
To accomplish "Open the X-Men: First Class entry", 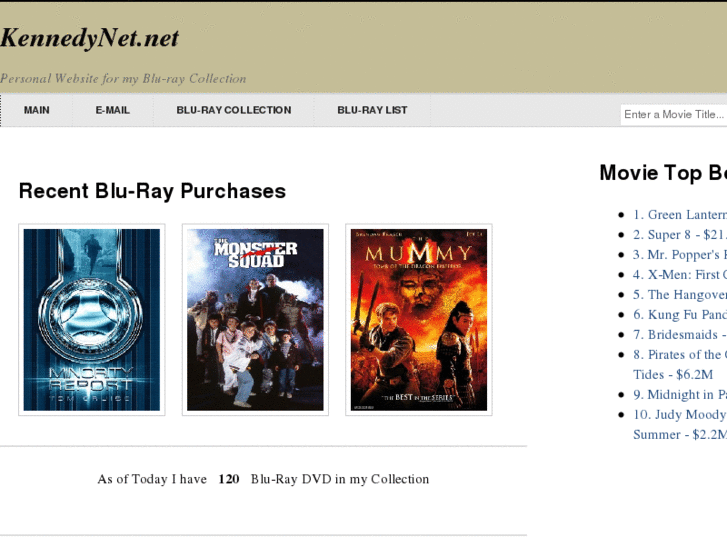I will pyautogui.click(x=680, y=275).
